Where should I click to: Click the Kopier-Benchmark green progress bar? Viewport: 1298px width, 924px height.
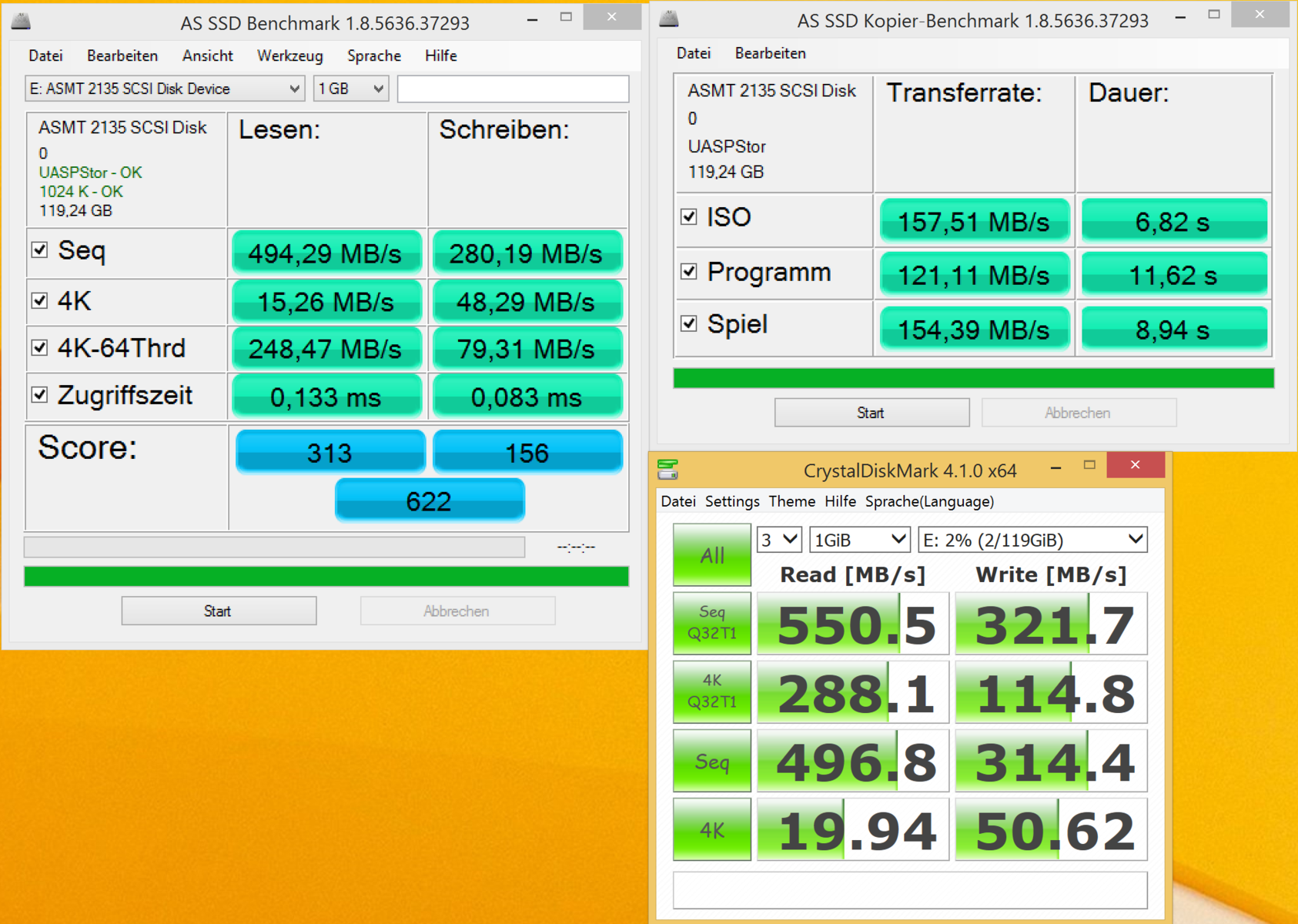click(974, 378)
